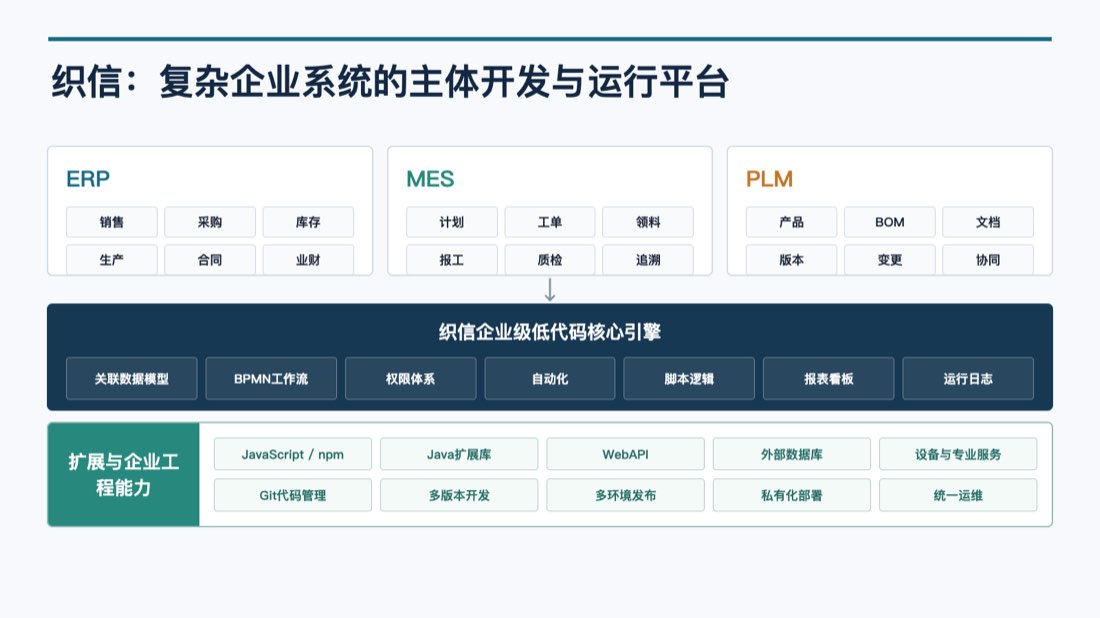Select the BOM box under PLM
Image resolution: width=1100 pixels, height=618 pixels.
pyautogui.click(x=890, y=222)
